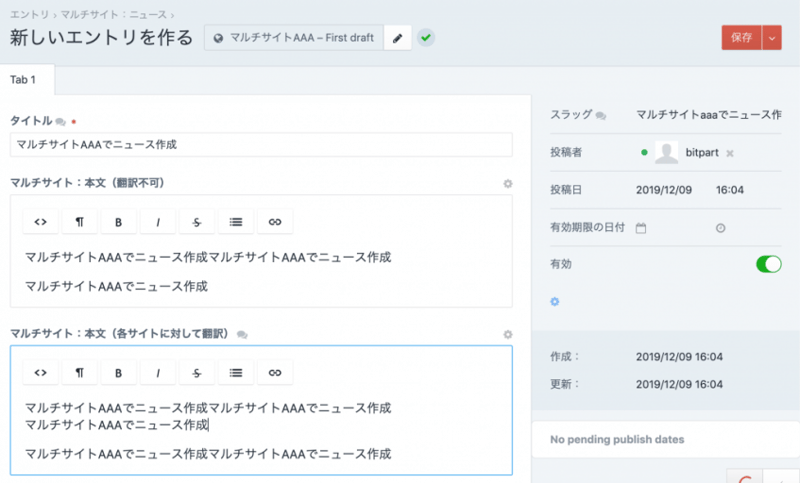Click the タイトル title input field
This screenshot has height=483, width=800.
[260, 144]
